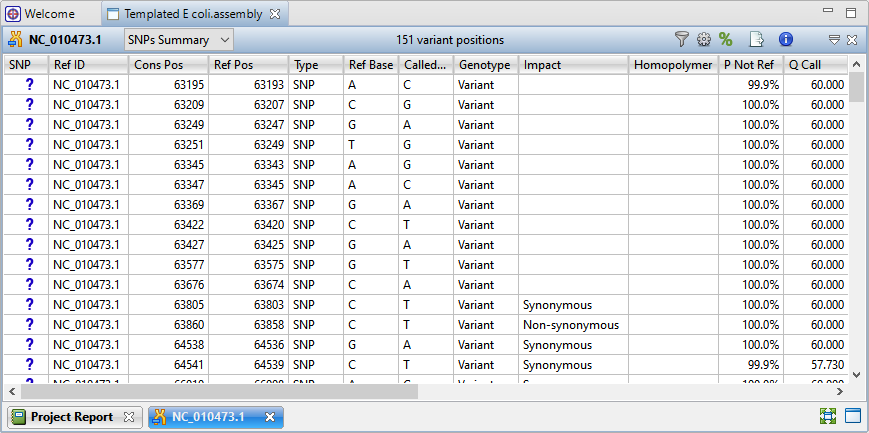Sort by the Cons Pos column header
Screen dimensions: 869x433
tap(168, 65)
